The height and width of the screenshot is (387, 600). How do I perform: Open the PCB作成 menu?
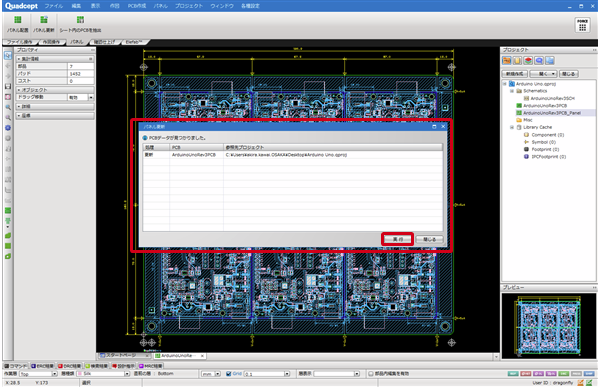(x=137, y=6)
